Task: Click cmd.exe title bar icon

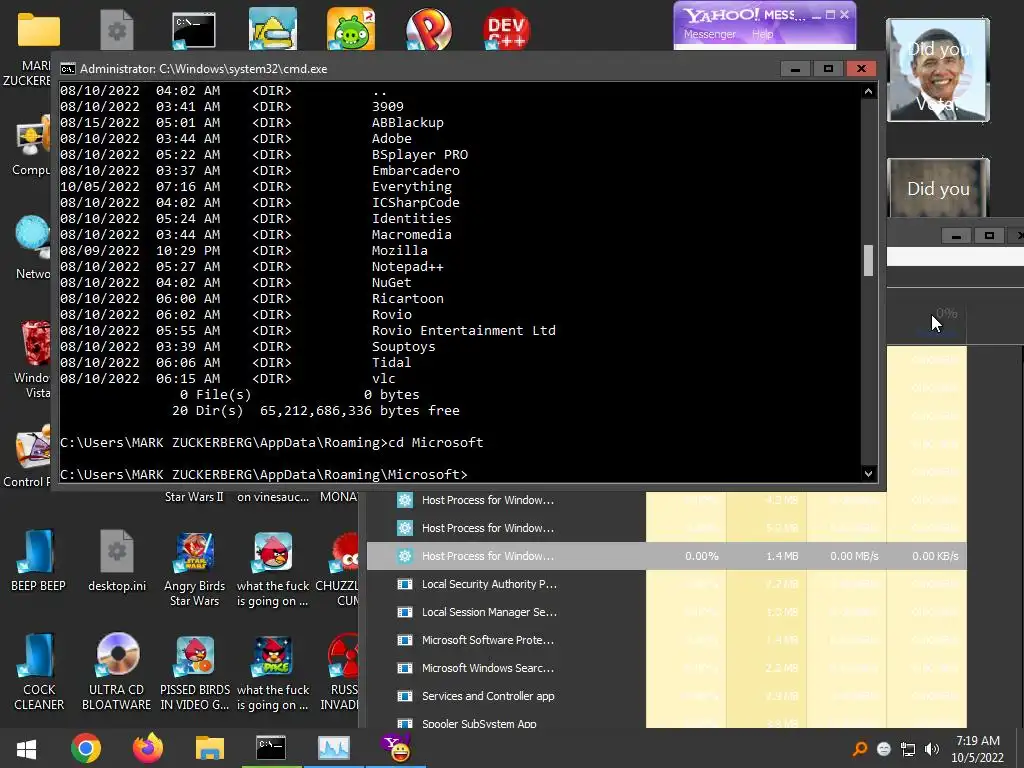Action: coord(68,69)
